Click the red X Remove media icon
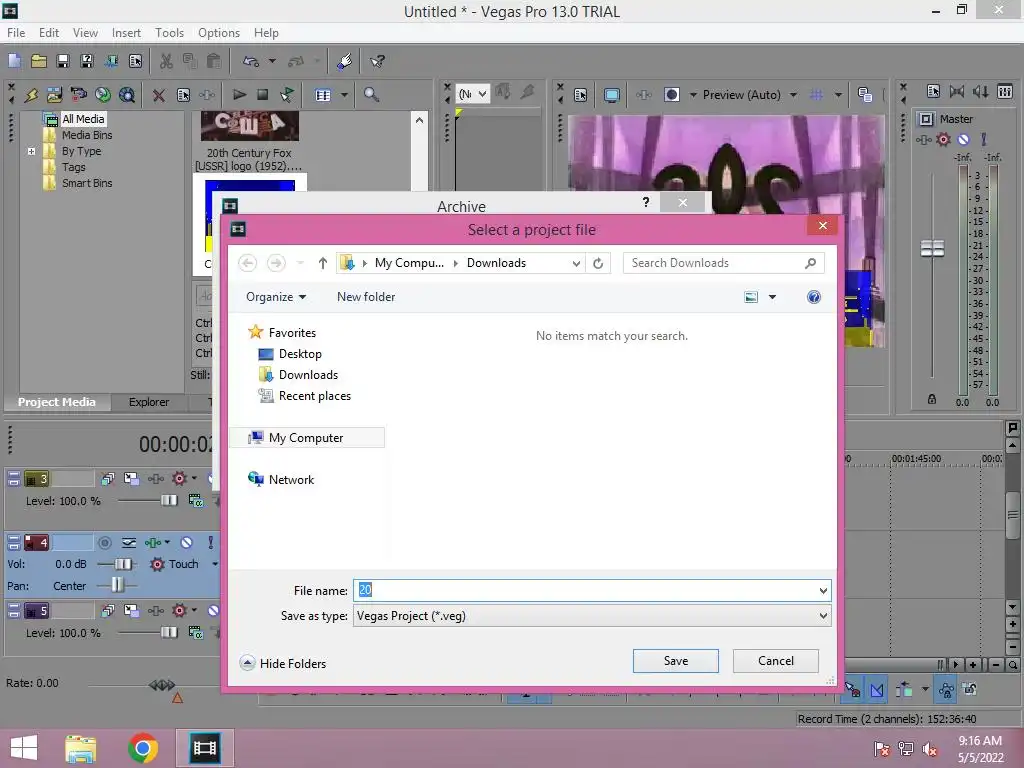Screen dimensions: 1024x768 (x=159, y=95)
